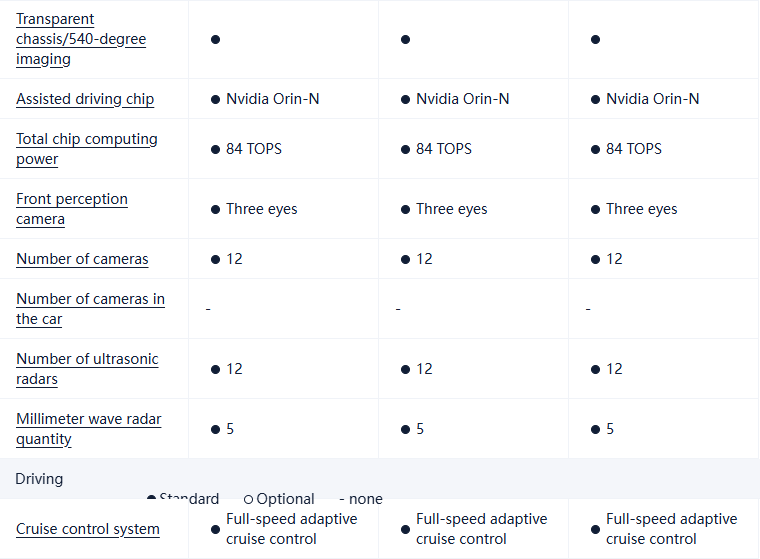Click Three eyes in the last column
This screenshot has height=559, width=760.
641,209
